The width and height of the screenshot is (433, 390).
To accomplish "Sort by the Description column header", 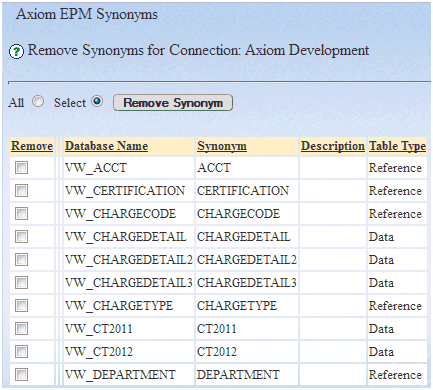I will 333,146.
